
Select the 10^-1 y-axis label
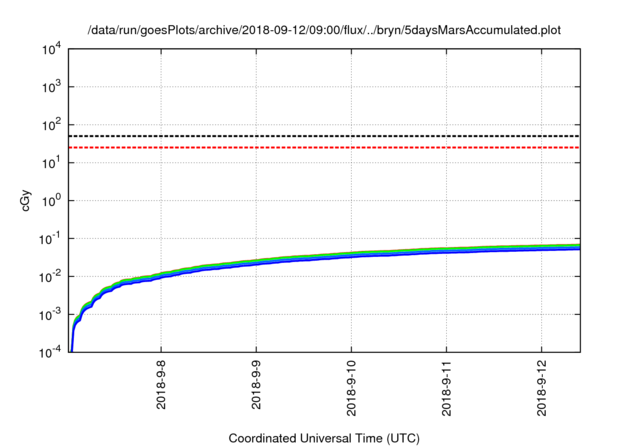click(x=50, y=239)
